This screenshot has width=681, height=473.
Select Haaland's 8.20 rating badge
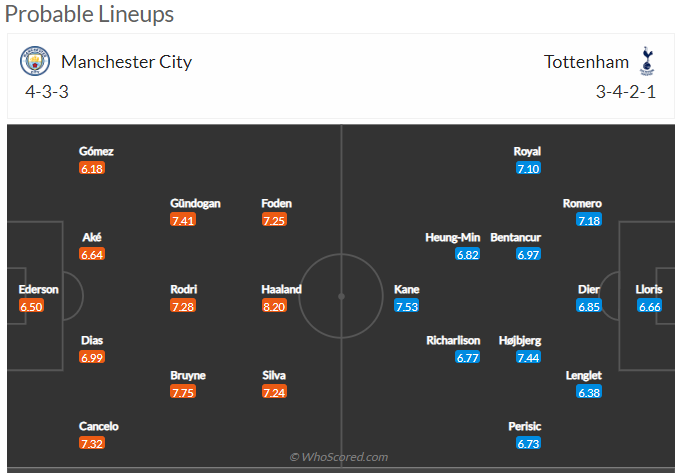(274, 306)
